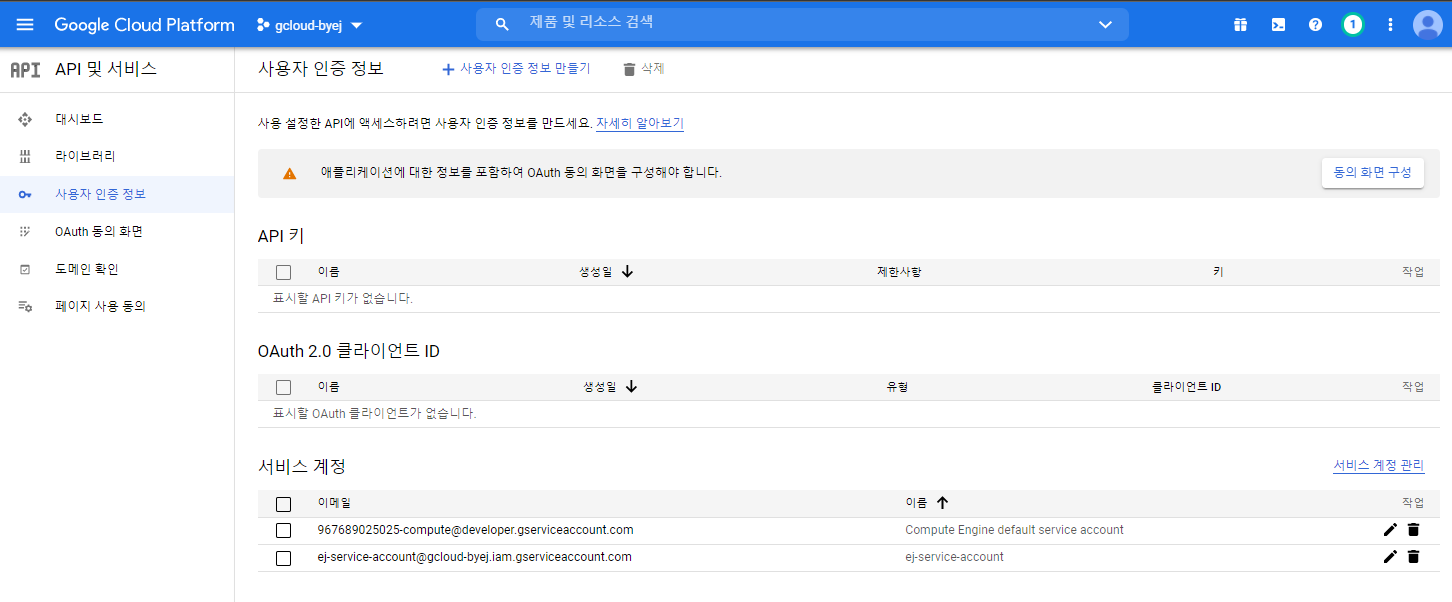Open ej-service-account@gcloud-byej.iam.gserviceaccount.com email
The image size is (1452, 602).
474,557
